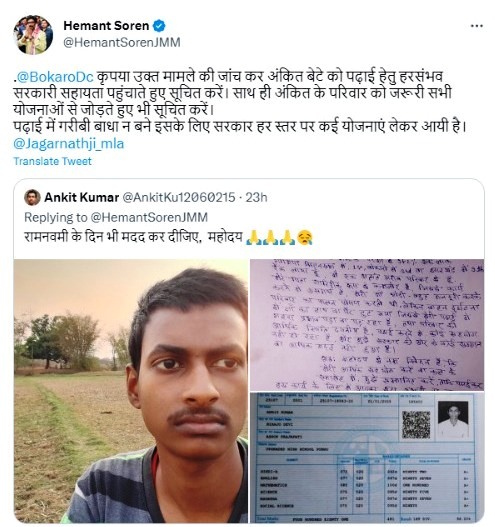495x527 pixels.
Task: Open the @HemantSorenJMM handle
Action: [x=122, y=42]
